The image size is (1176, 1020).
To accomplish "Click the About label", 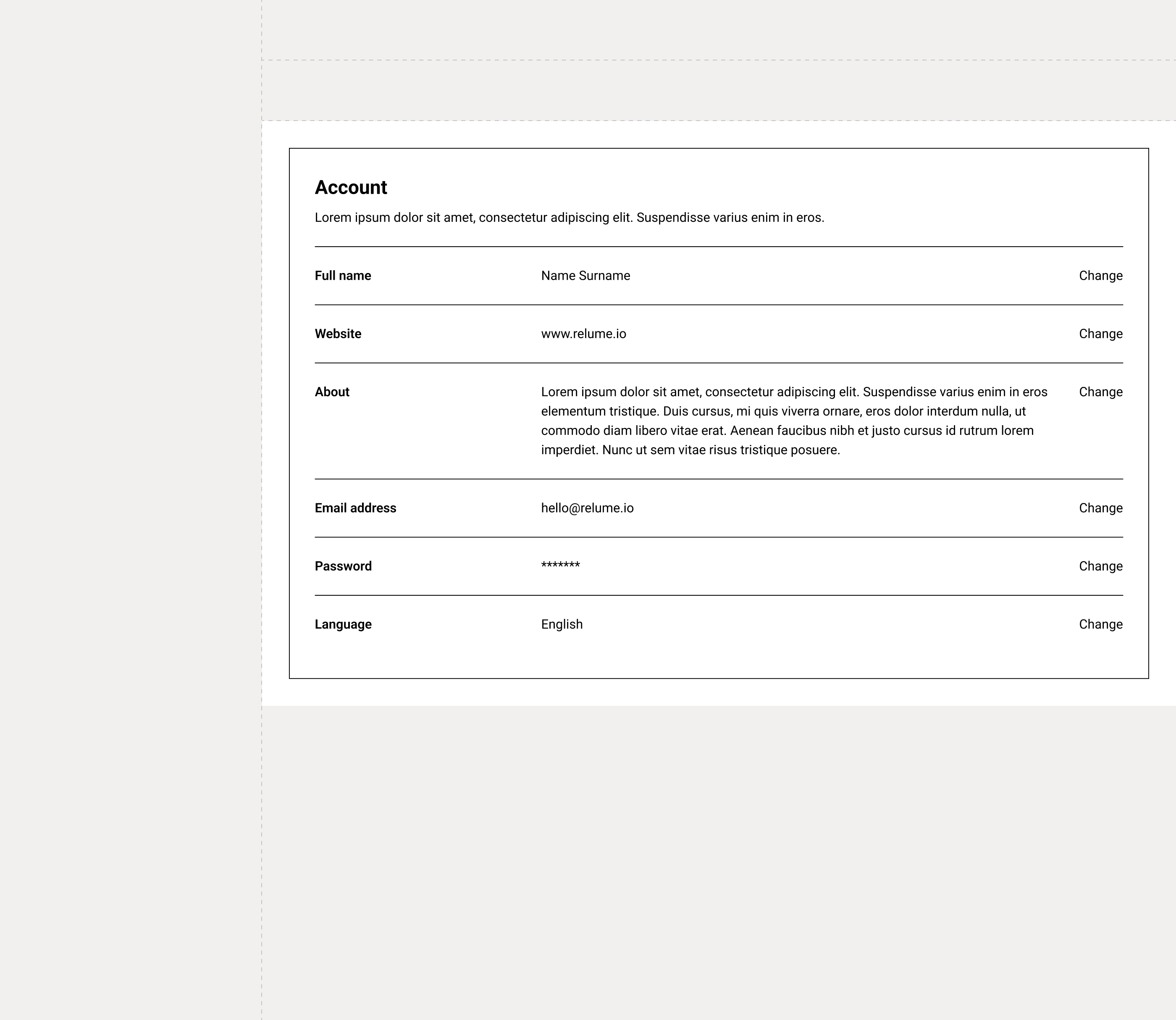I will click(332, 392).
